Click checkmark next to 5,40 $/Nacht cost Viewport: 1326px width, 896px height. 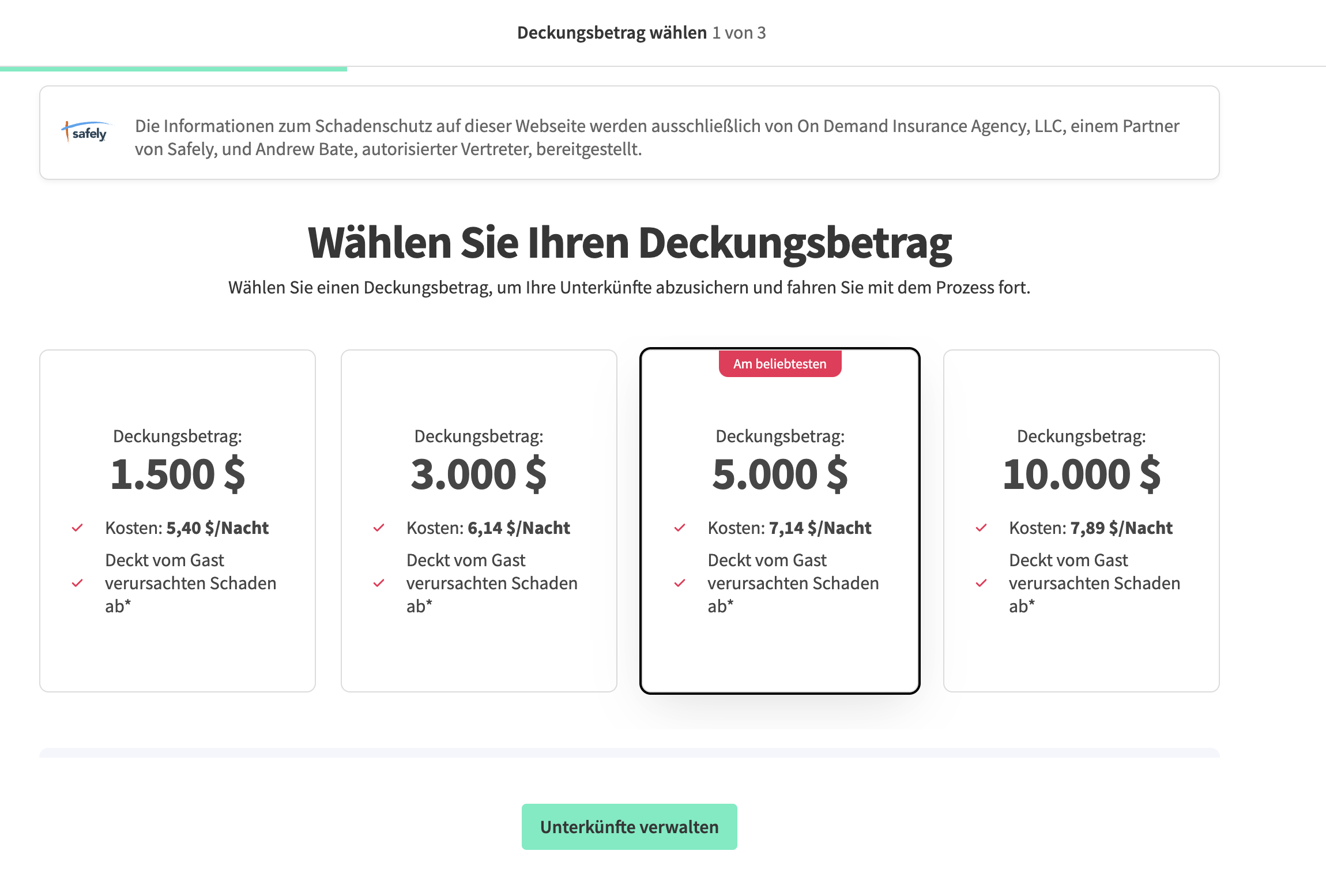[x=77, y=528]
